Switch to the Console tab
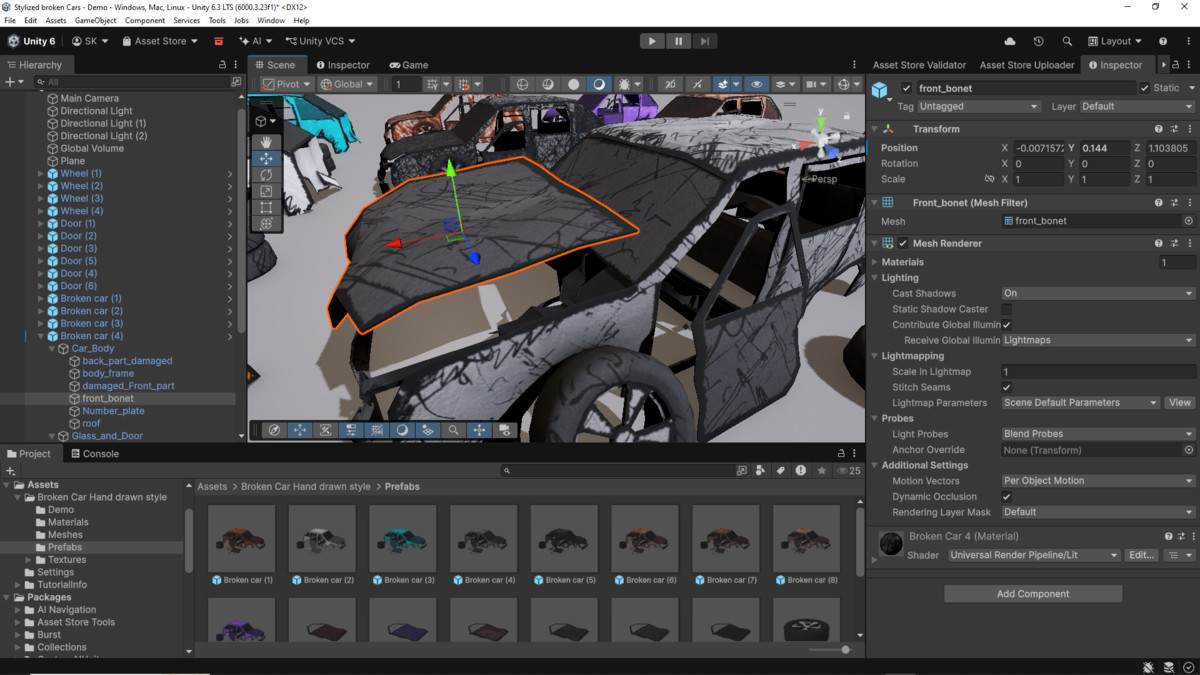 click(x=94, y=453)
